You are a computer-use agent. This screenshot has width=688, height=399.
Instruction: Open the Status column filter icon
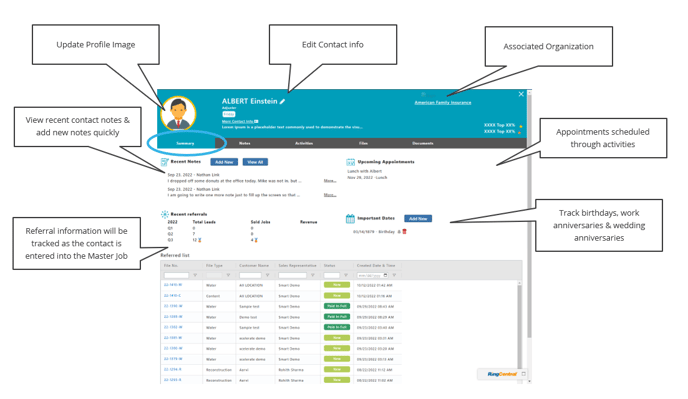point(346,275)
